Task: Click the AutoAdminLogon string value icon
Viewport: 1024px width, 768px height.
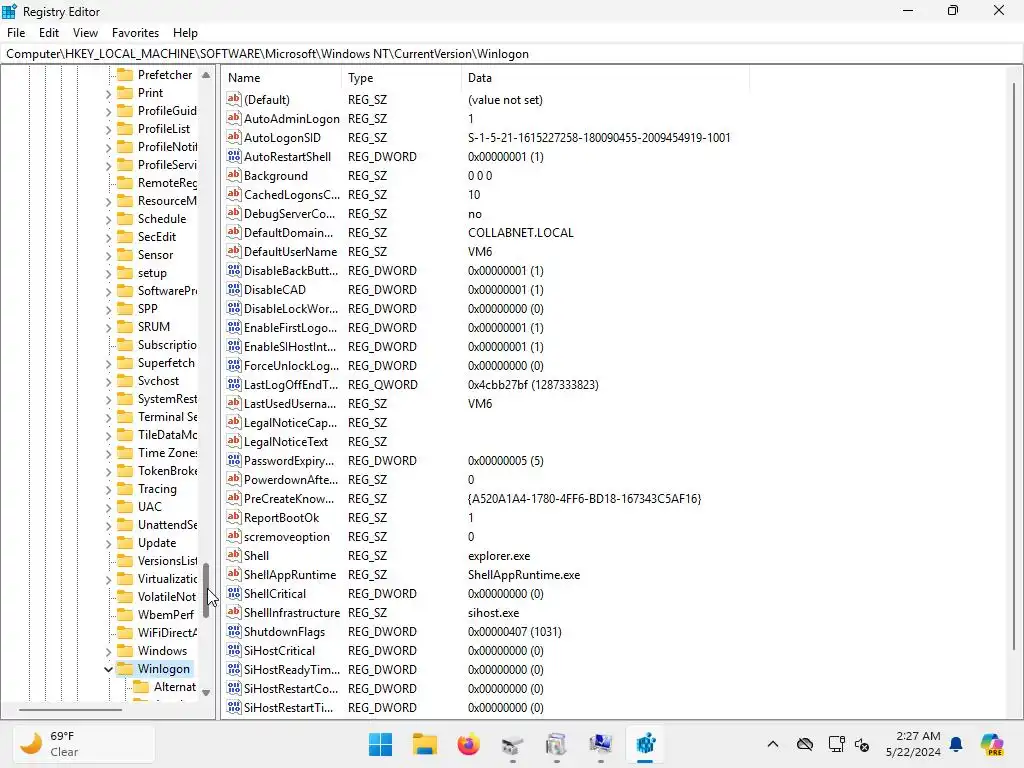Action: tap(234, 118)
